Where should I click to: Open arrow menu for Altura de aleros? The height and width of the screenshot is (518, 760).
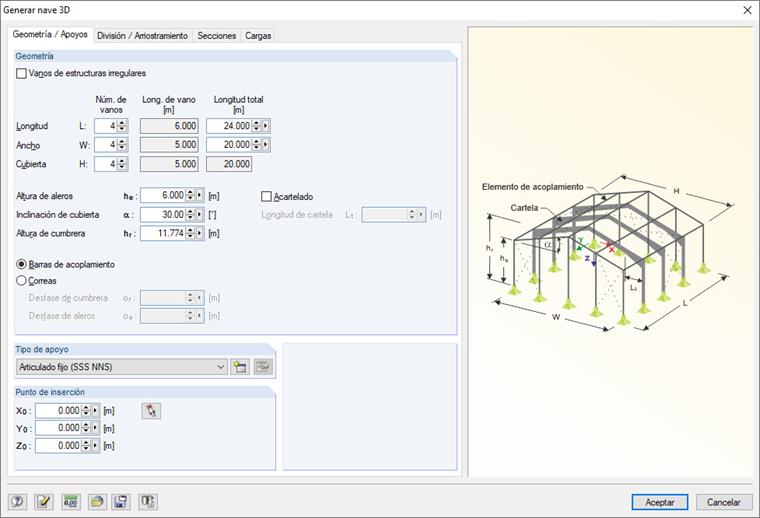click(200, 195)
